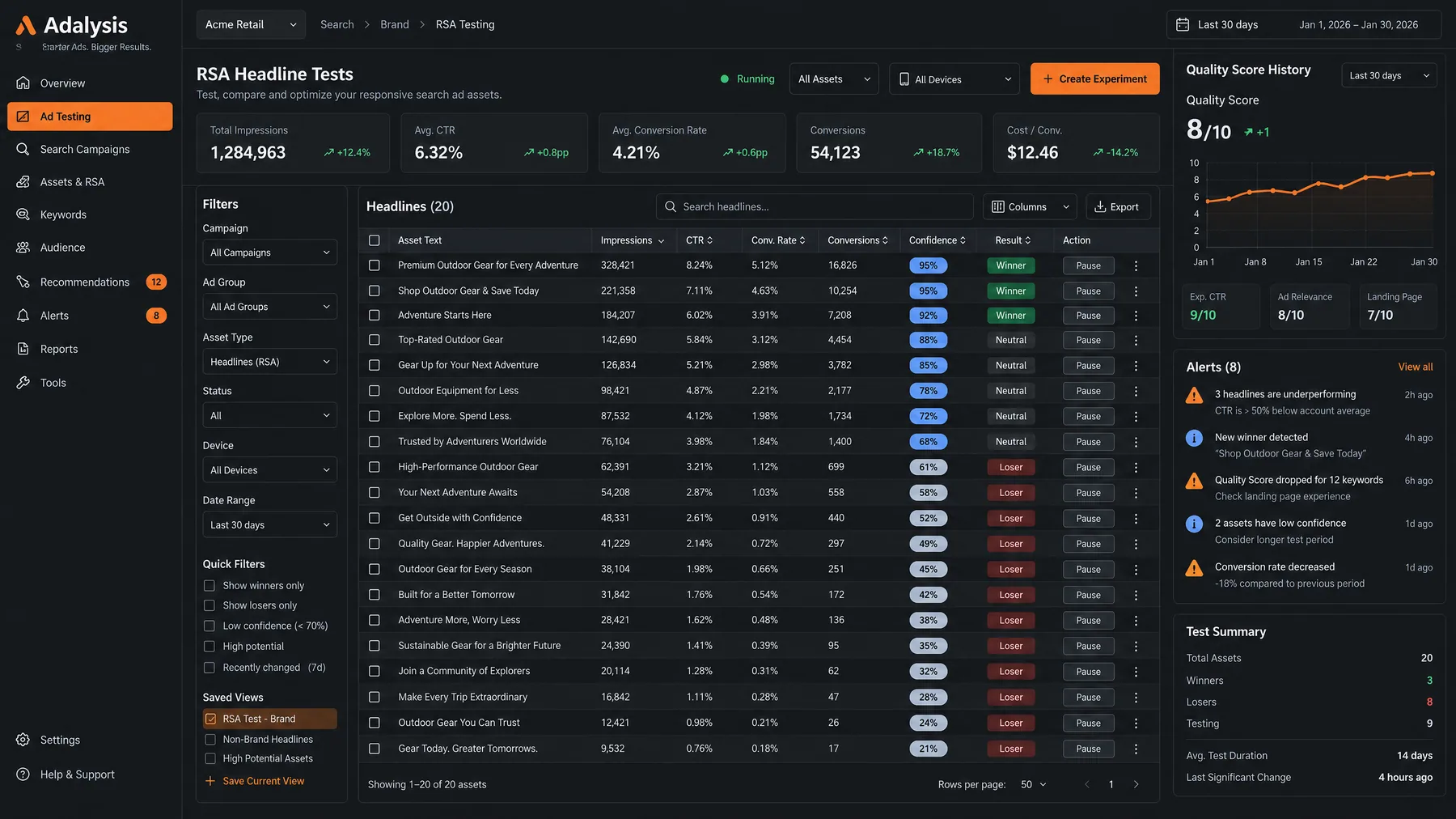This screenshot has width=1456, height=819.
Task: Go to Ad Testing in sidebar
Action: [x=90, y=117]
